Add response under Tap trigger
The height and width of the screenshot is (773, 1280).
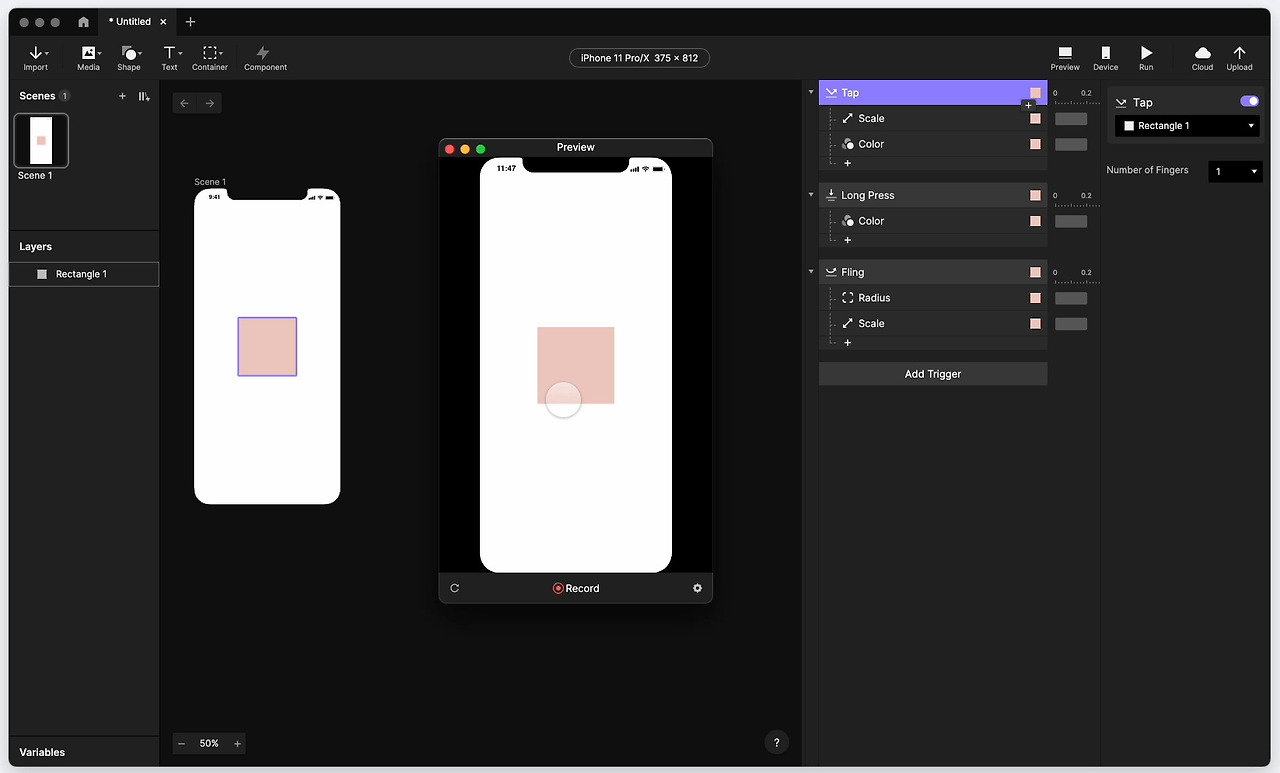(x=847, y=163)
